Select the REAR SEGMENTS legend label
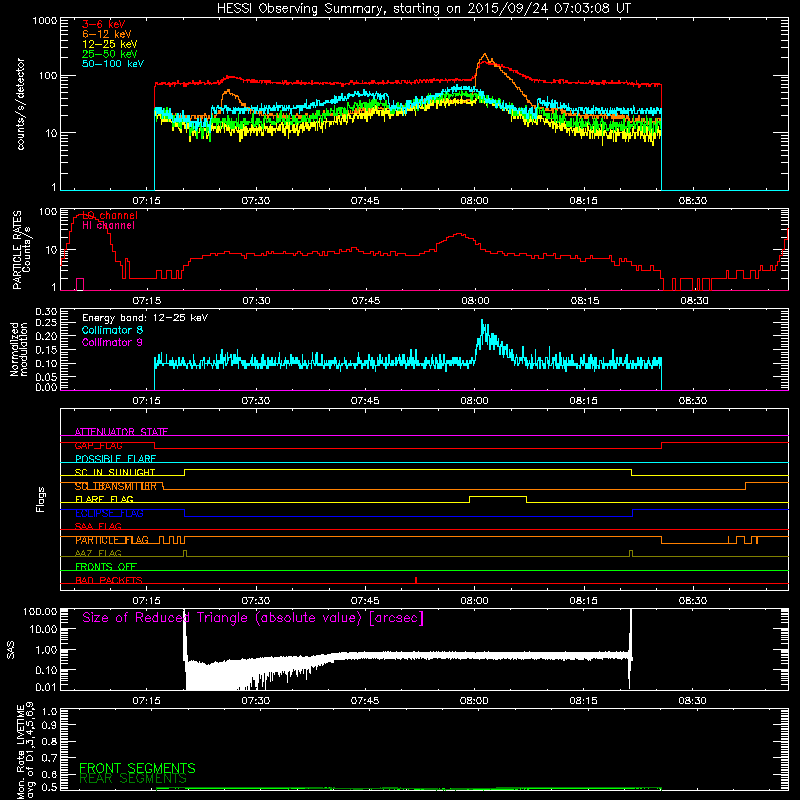The height and width of the screenshot is (800, 800). (133, 779)
